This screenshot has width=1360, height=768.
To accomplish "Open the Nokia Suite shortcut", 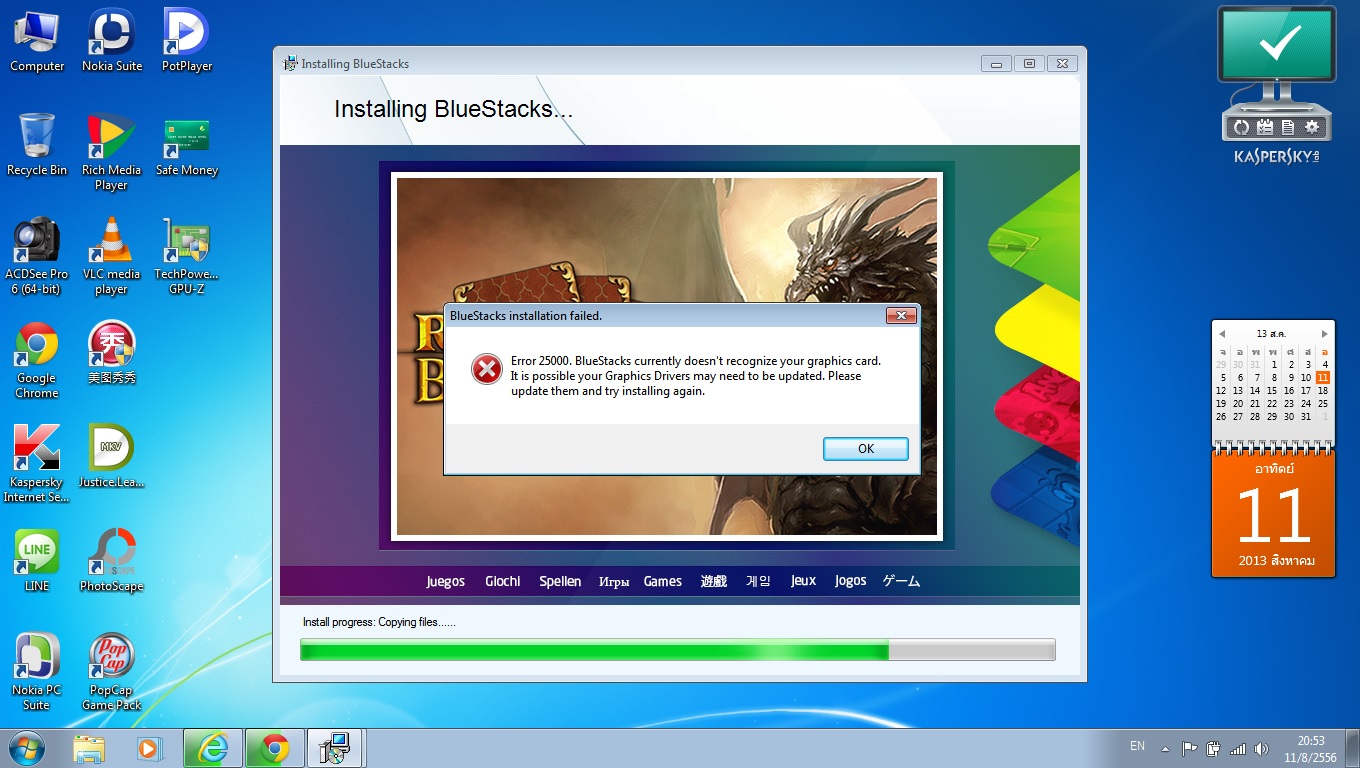I will pos(112,41).
